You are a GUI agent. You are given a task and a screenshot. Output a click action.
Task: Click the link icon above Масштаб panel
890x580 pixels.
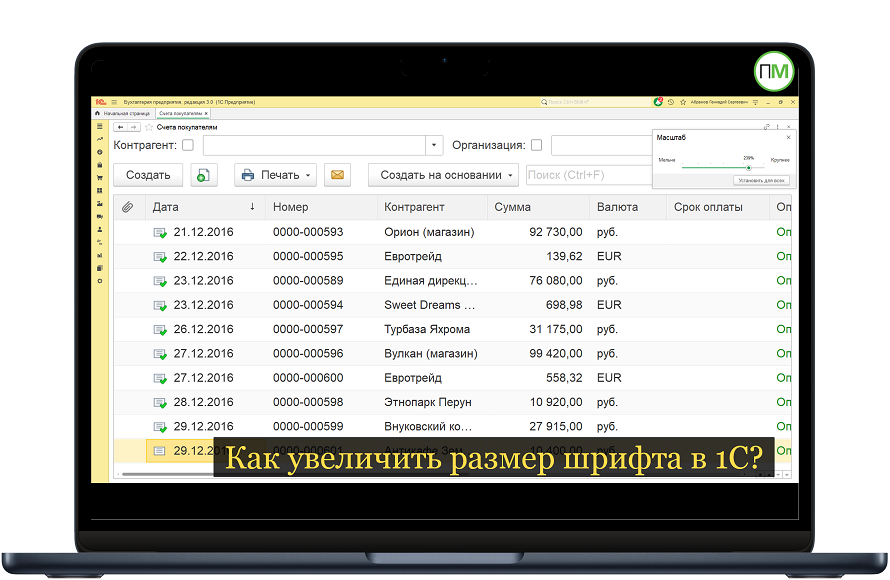pos(766,127)
